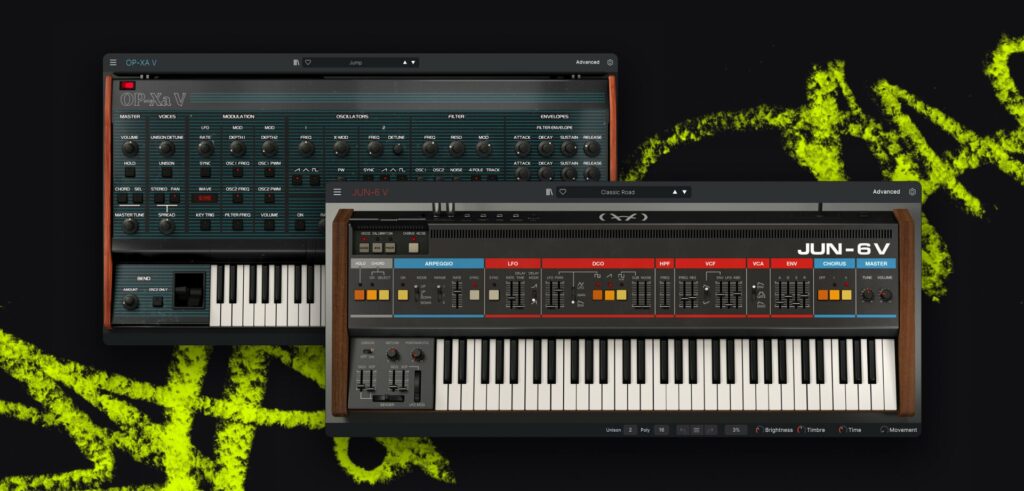The width and height of the screenshot is (1024, 491).
Task: Open preset library icon in JUN-6 V
Action: [x=550, y=192]
